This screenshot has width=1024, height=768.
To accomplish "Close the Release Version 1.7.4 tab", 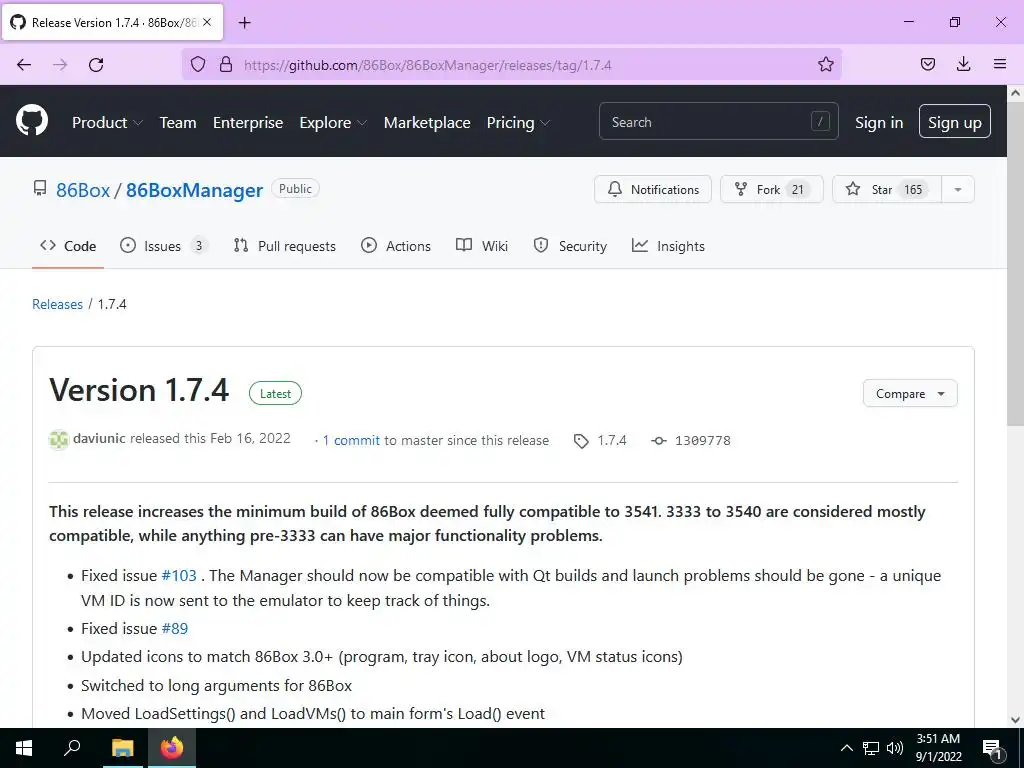I will (x=207, y=22).
